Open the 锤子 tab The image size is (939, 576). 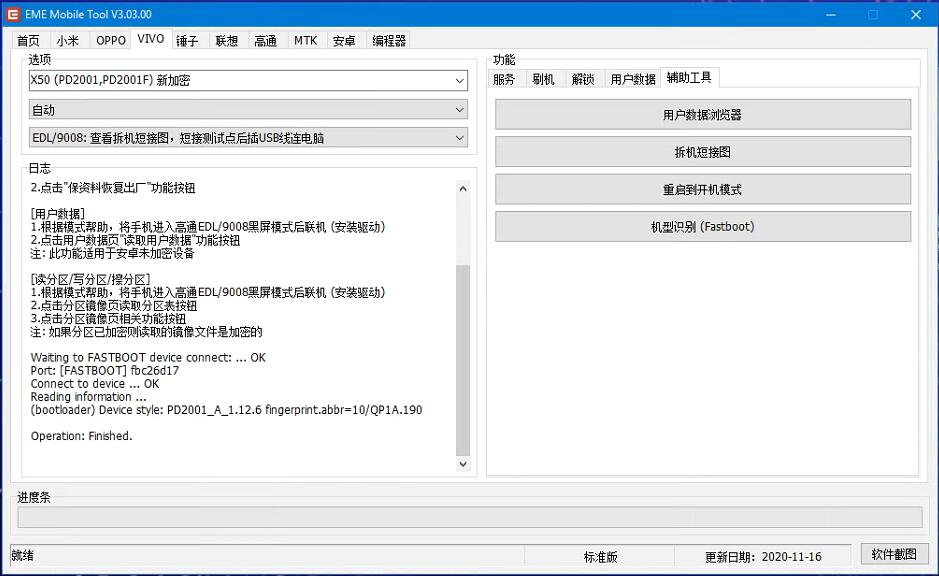(187, 41)
